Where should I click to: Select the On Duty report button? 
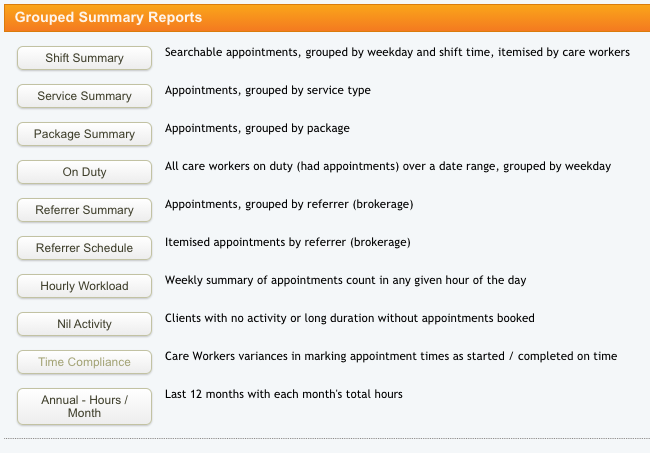[84, 172]
